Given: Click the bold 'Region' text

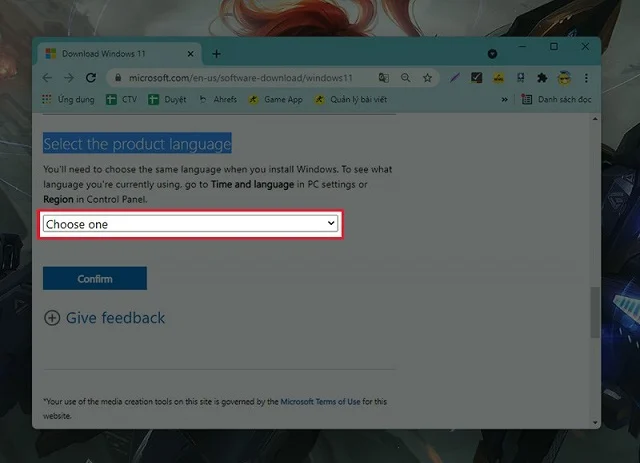Looking at the screenshot, I should pyautogui.click(x=58, y=199).
